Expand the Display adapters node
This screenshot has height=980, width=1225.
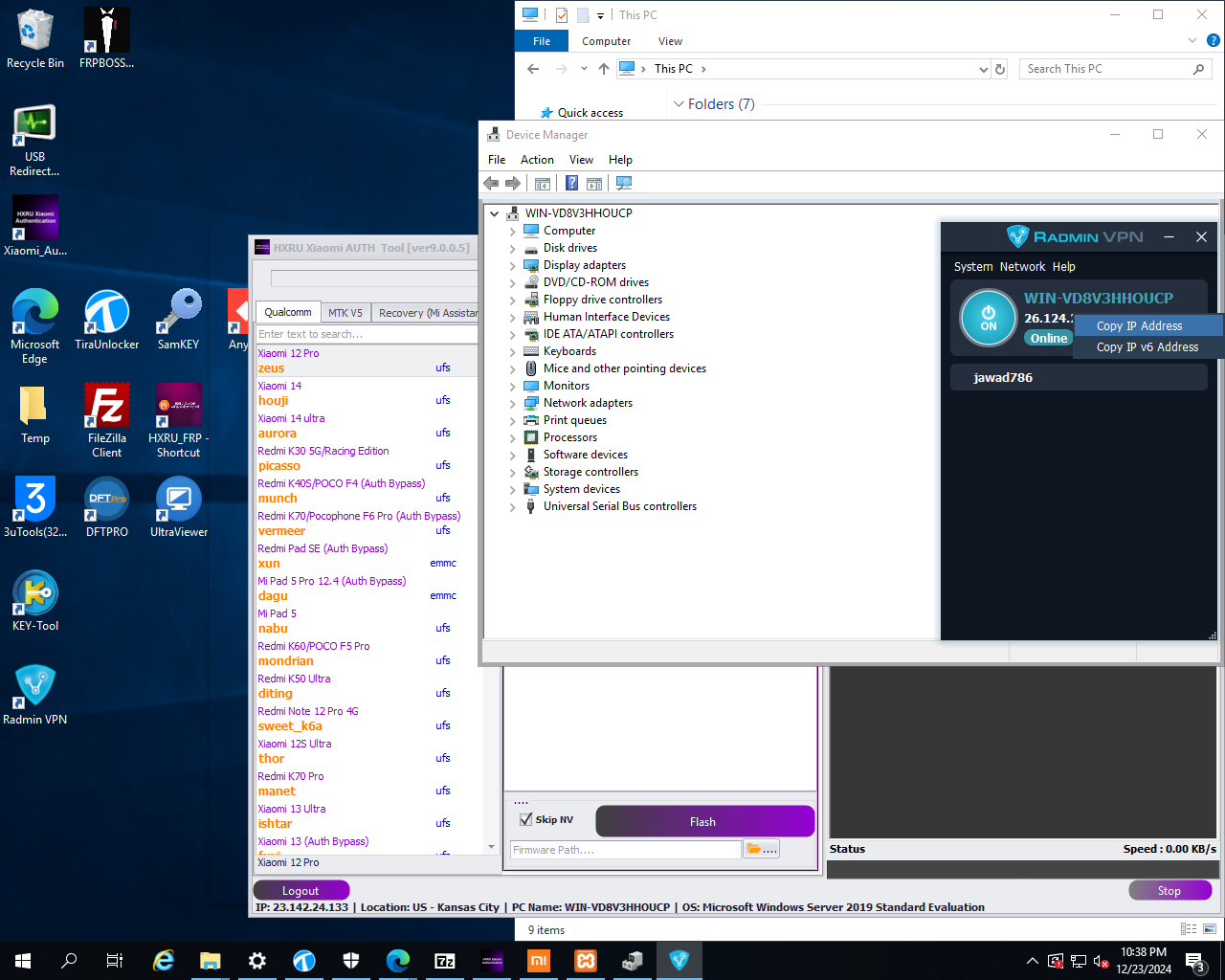[x=512, y=266]
